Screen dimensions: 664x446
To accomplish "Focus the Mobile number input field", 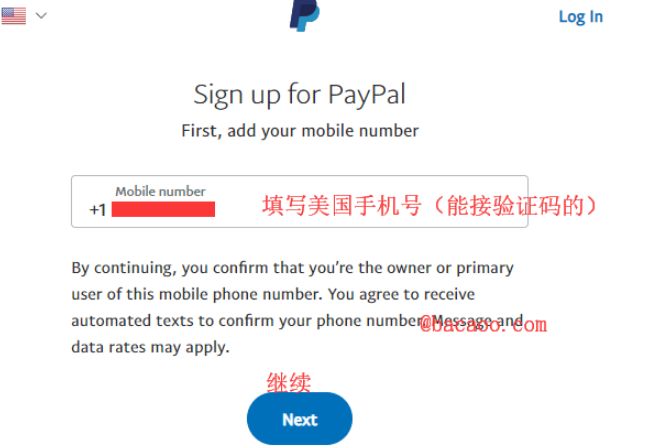I will [299, 202].
